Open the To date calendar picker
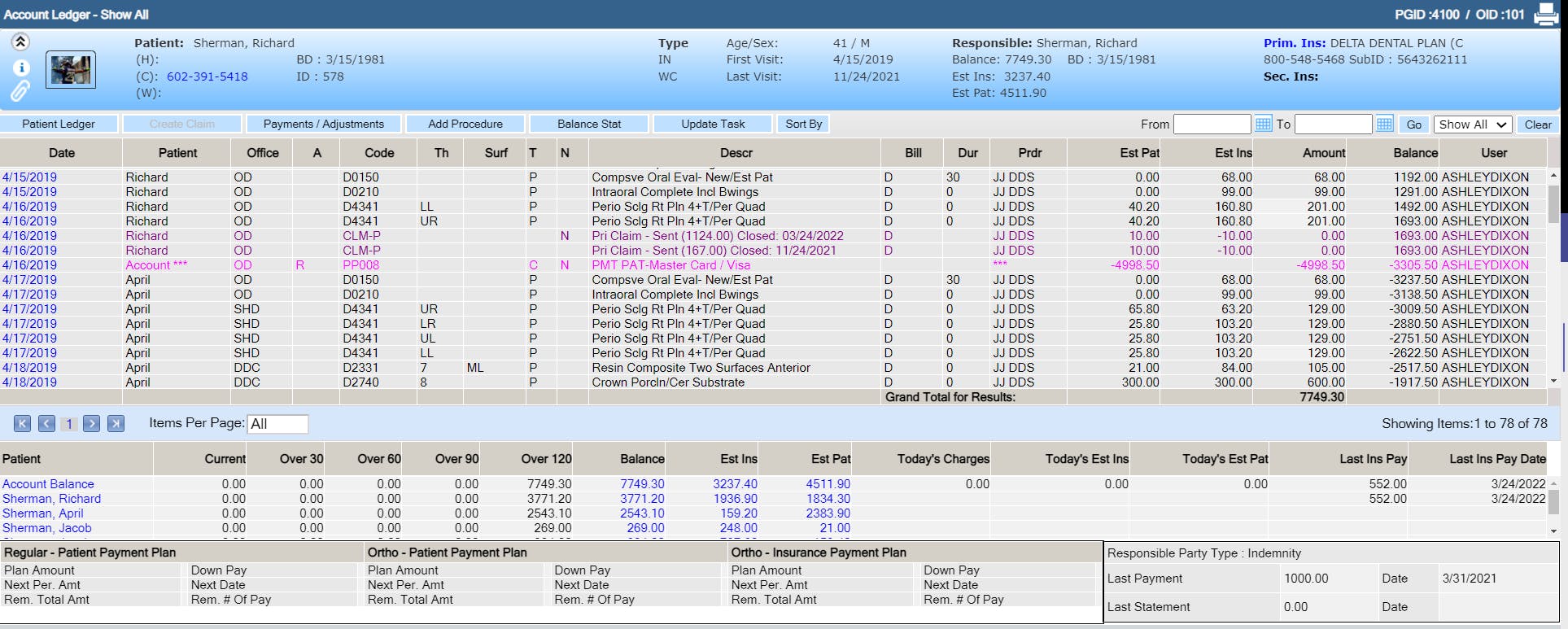This screenshot has width=1568, height=629. coord(1385,124)
